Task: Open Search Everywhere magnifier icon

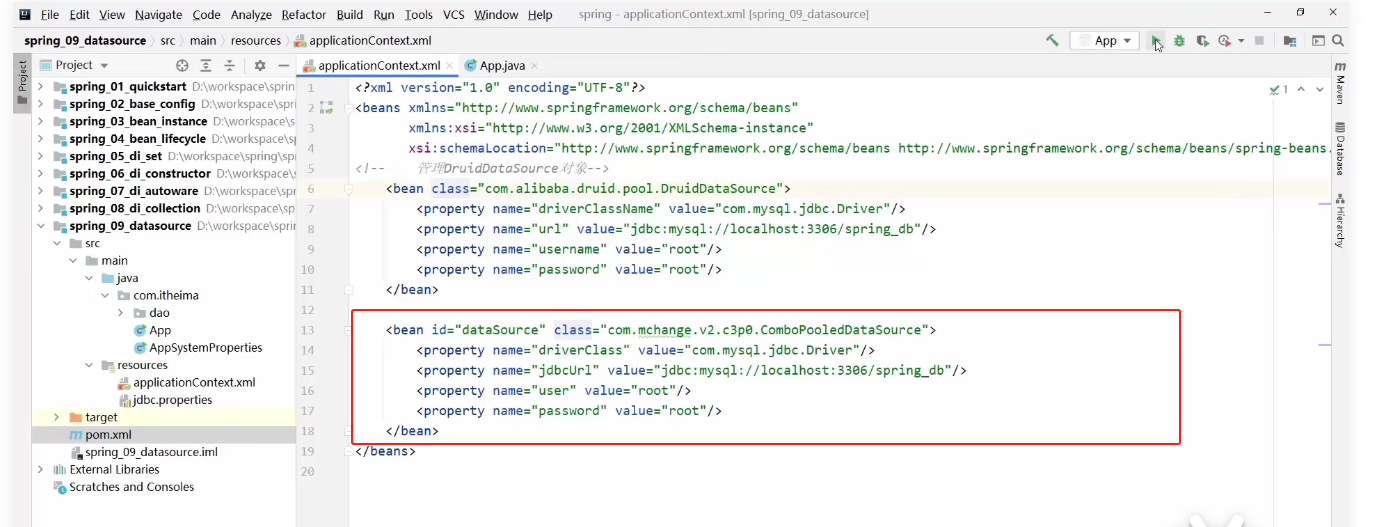Action: 1339,41
